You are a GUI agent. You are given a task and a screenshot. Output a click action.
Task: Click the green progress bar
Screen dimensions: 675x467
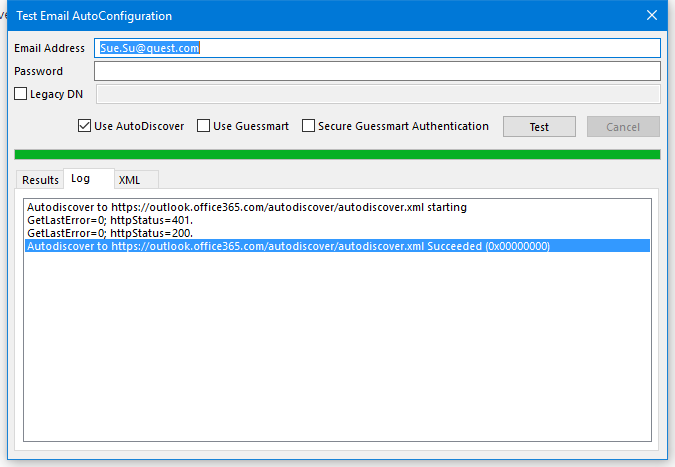click(x=337, y=154)
